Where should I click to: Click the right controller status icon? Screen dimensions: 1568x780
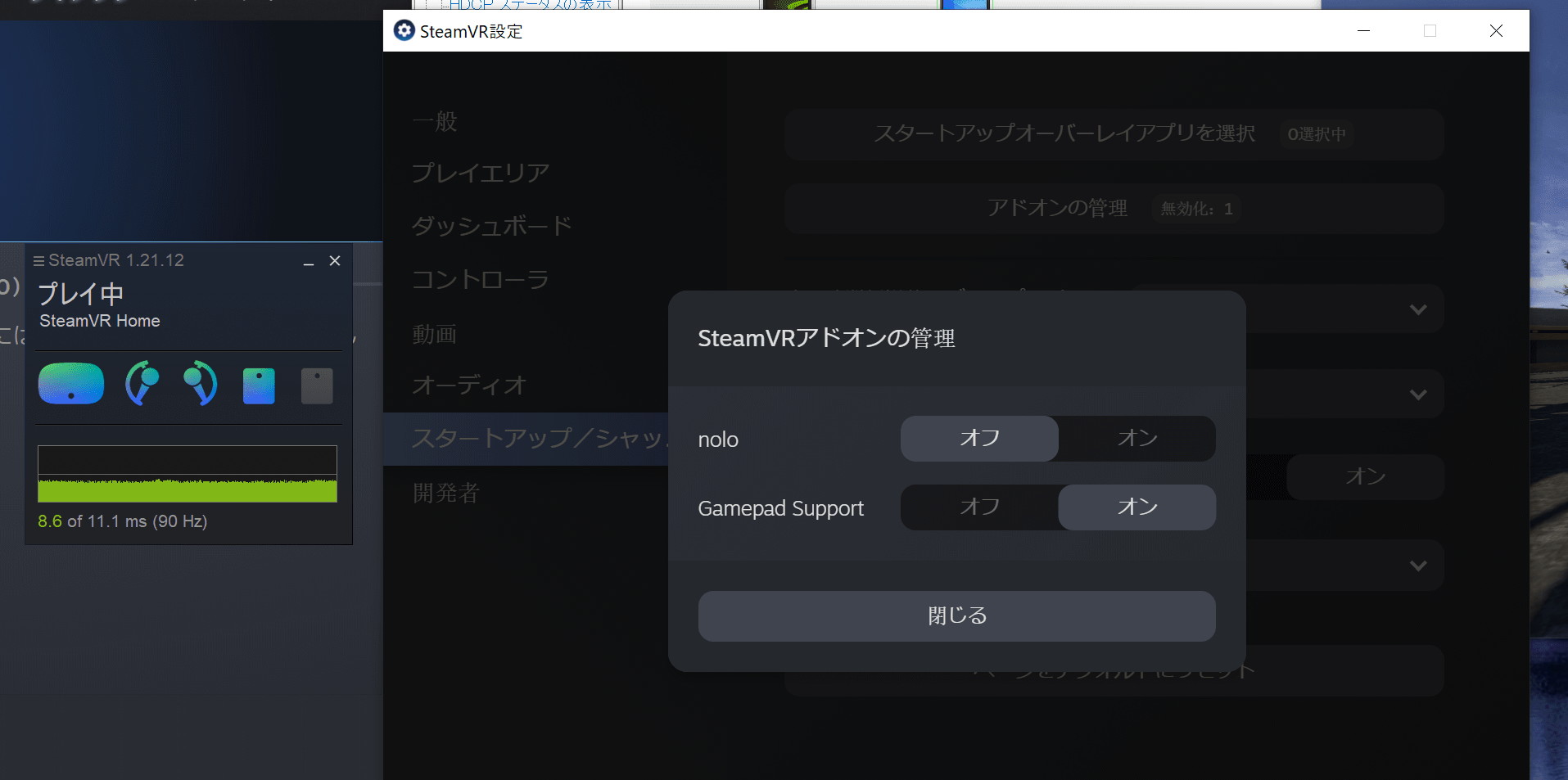[x=201, y=383]
